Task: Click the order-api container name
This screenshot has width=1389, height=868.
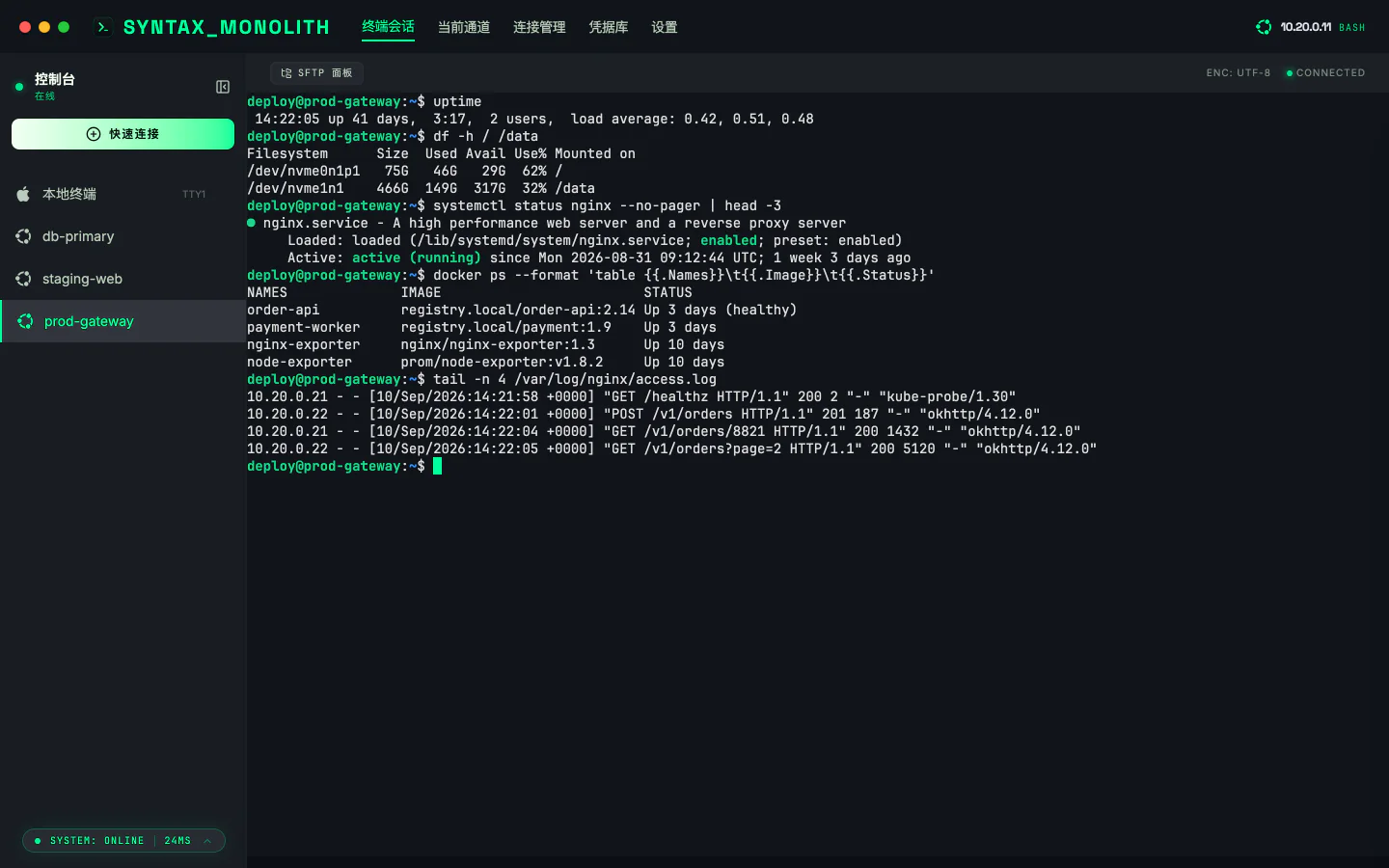Action: point(283,310)
